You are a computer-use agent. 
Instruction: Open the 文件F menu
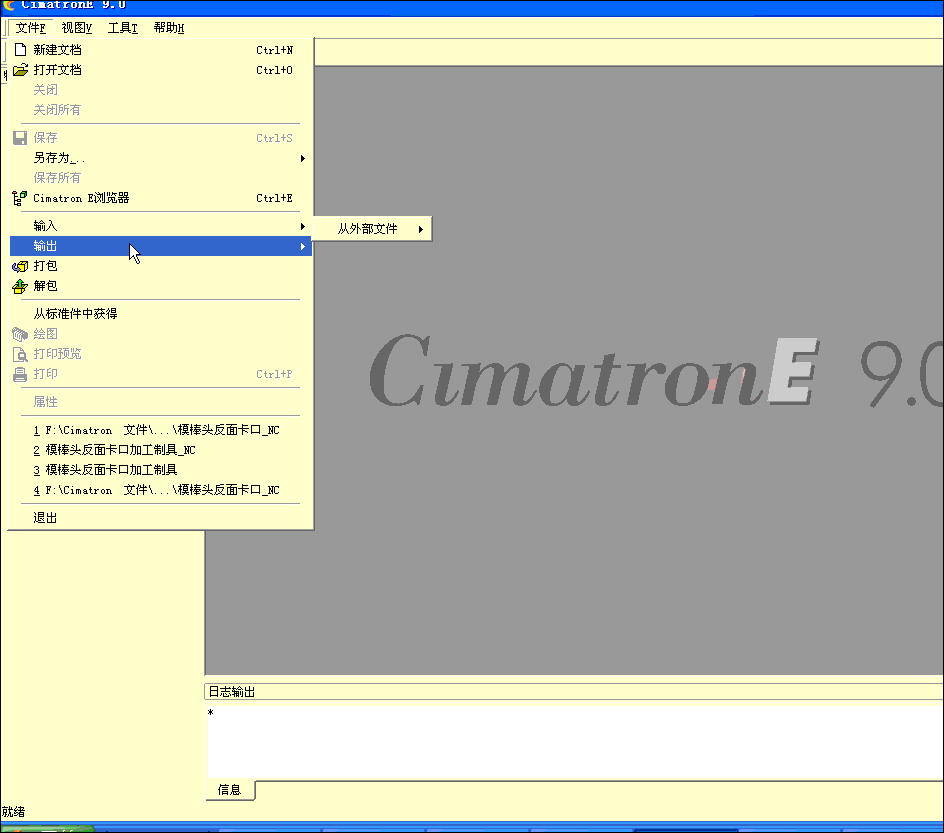click(31, 28)
